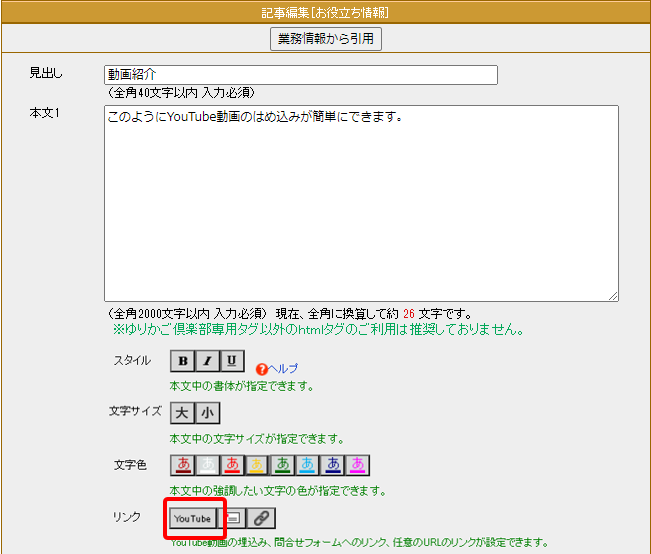Insert URL link with chain icon
Image resolution: width=651 pixels, height=554 pixels.
(x=261, y=518)
